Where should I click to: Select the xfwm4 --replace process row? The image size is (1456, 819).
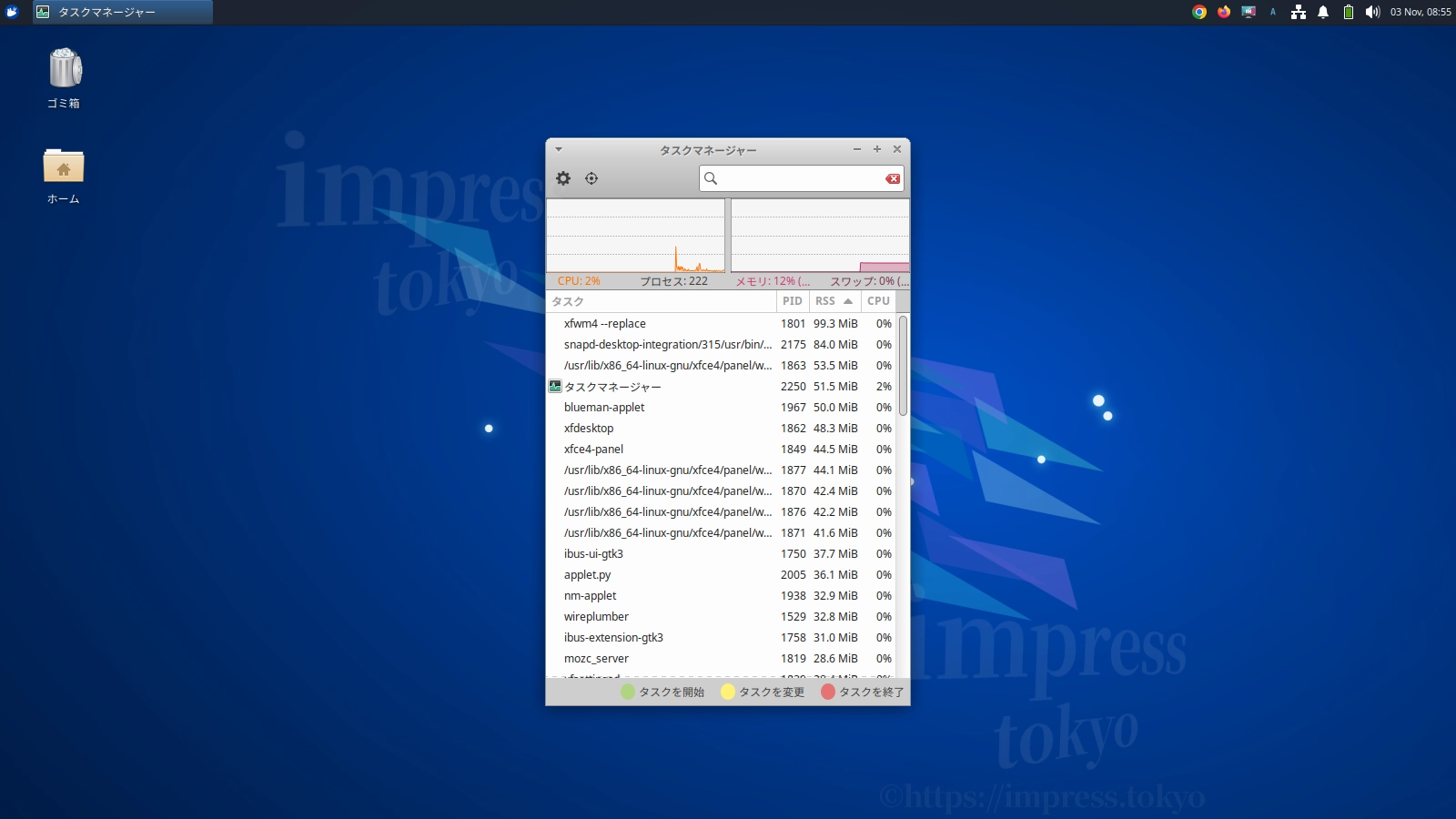click(721, 324)
